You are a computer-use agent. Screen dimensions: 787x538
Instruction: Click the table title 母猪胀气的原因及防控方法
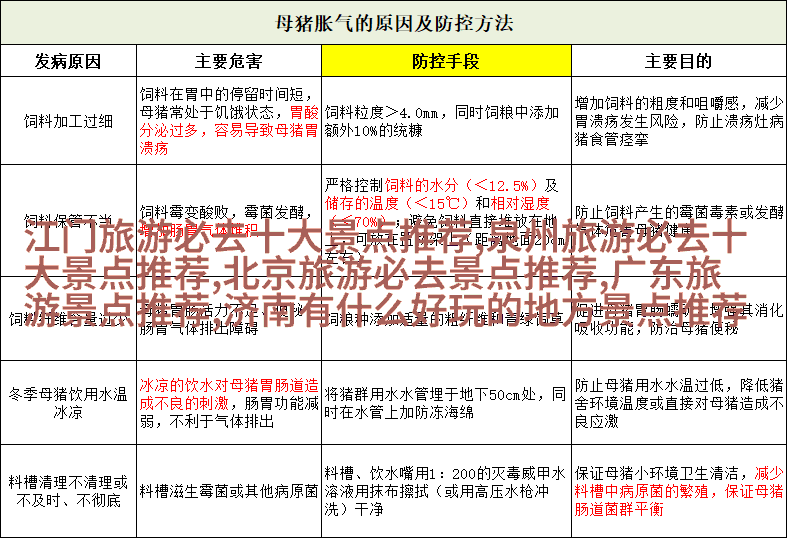click(x=394, y=23)
